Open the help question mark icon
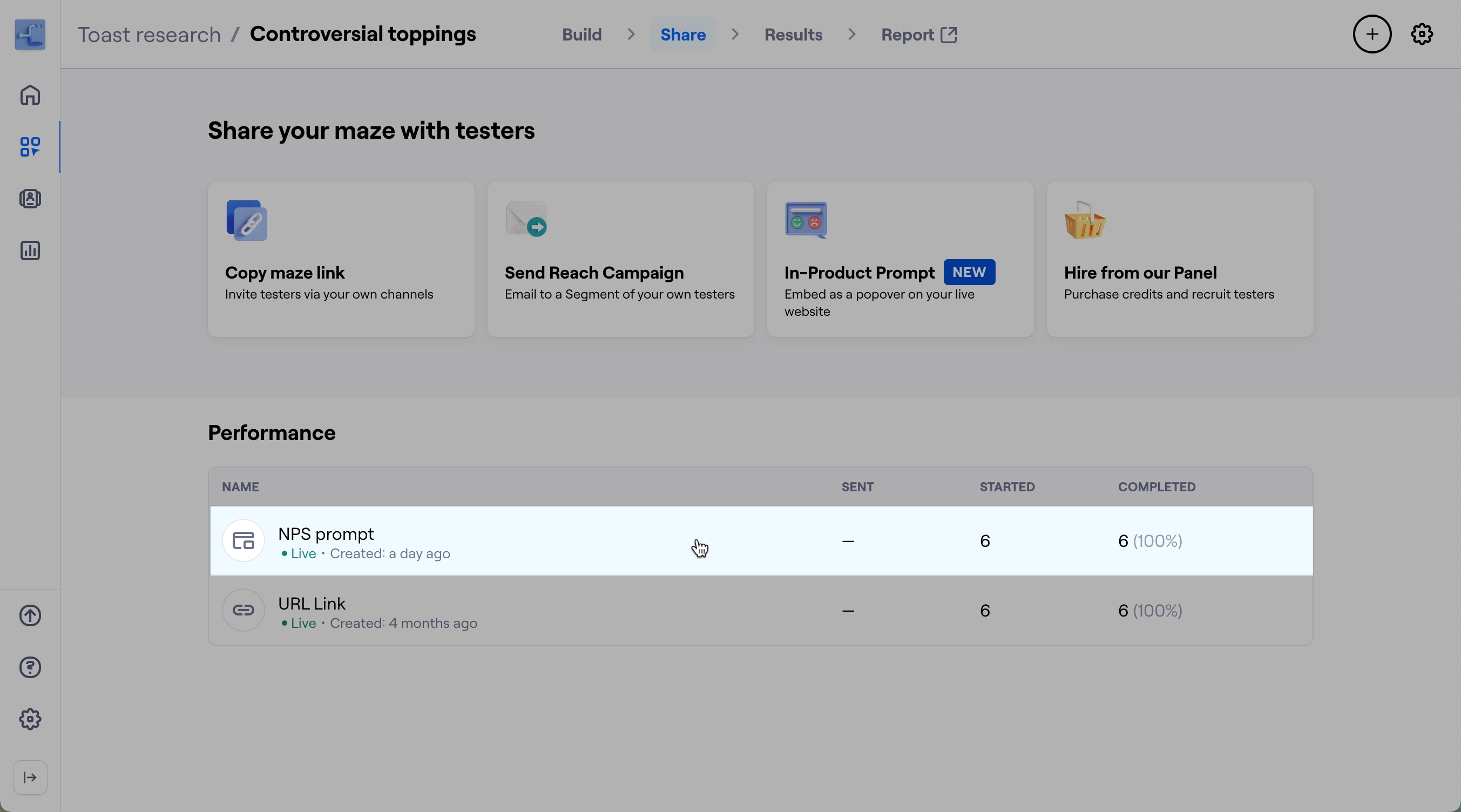 point(30,667)
